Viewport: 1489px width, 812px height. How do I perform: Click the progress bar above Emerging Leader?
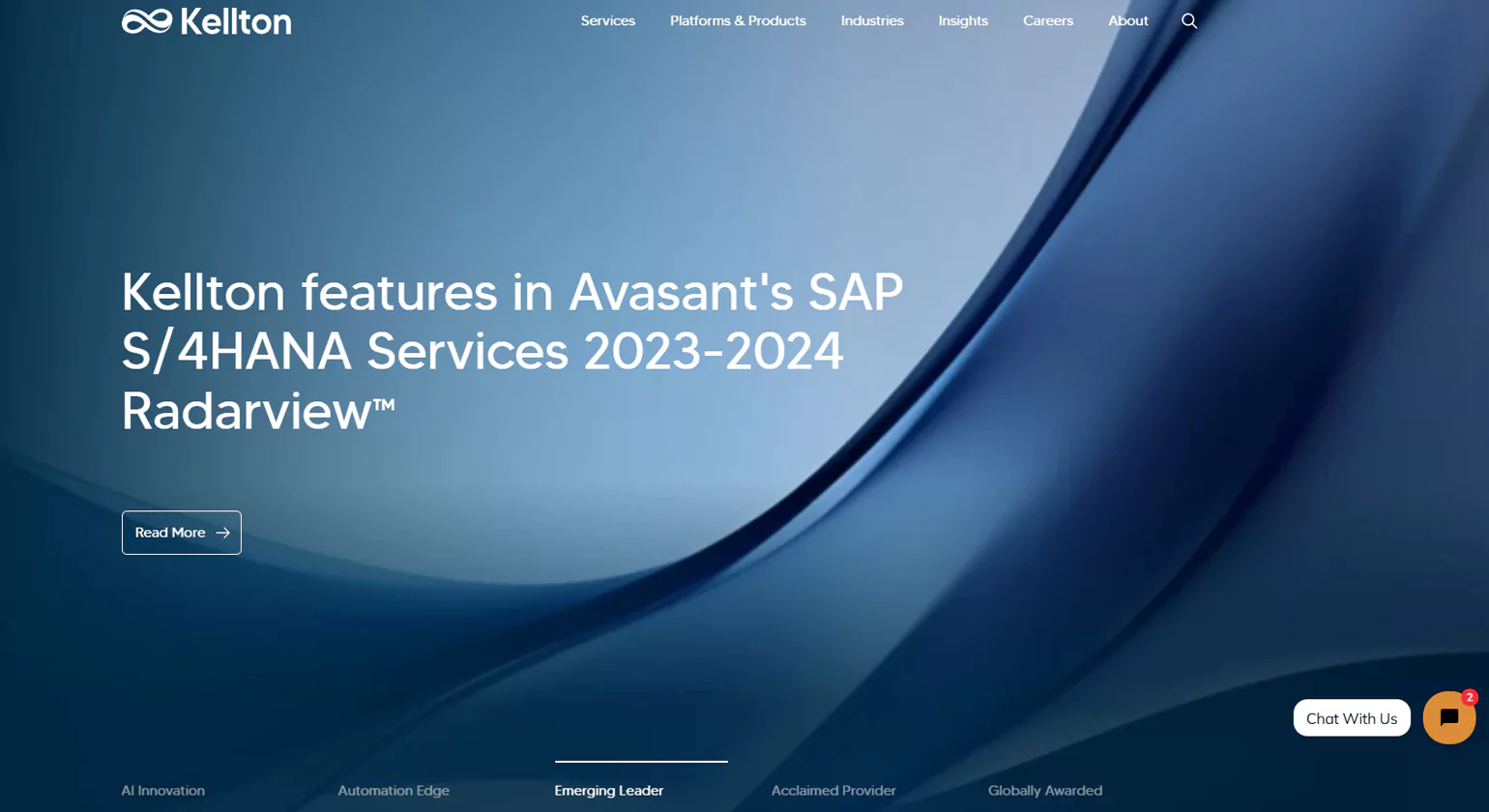(641, 762)
